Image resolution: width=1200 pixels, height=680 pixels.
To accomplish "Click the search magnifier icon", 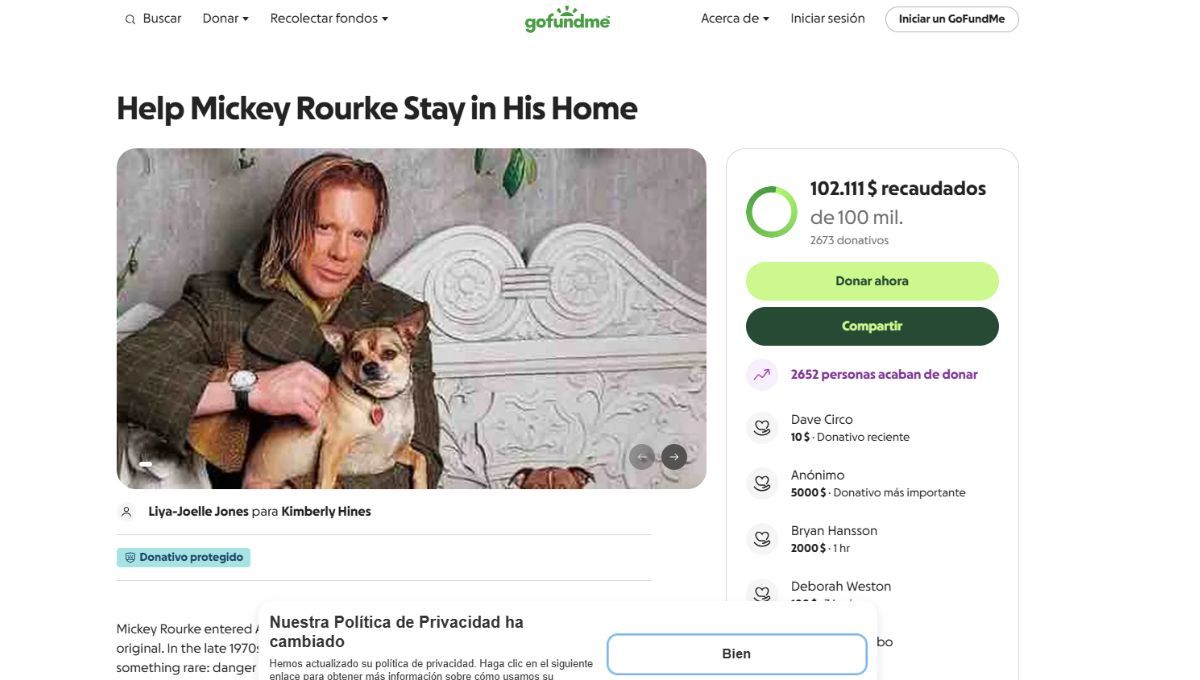I will coord(130,18).
